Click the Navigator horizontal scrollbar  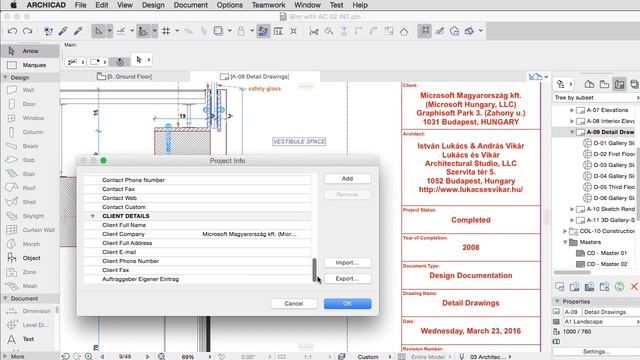click(x=572, y=272)
